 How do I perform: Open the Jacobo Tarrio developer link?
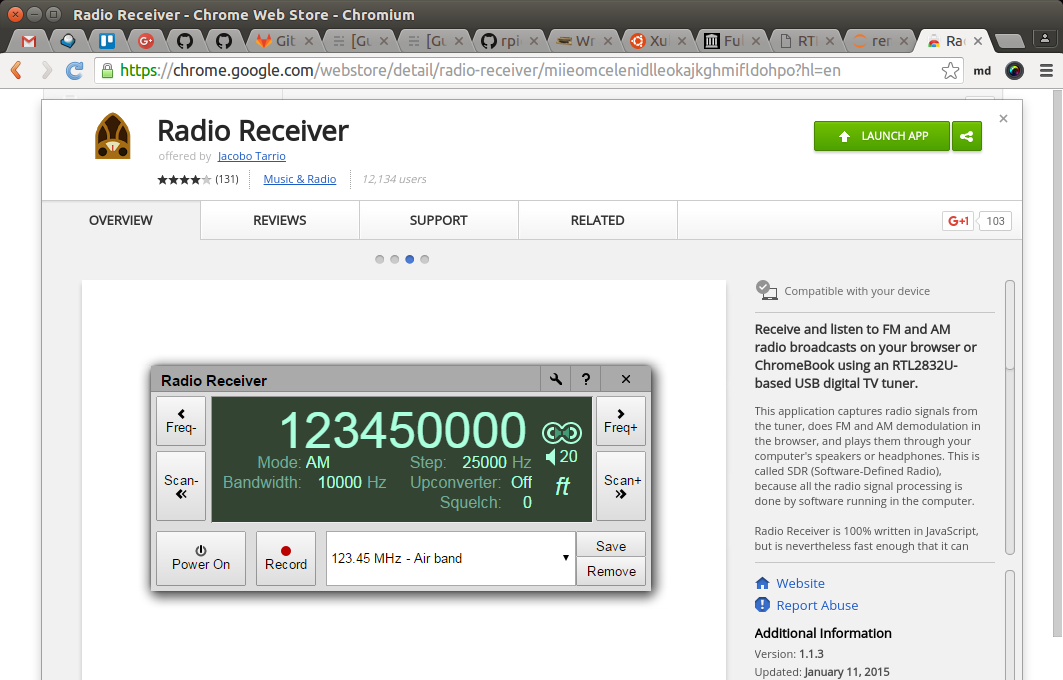click(251, 156)
